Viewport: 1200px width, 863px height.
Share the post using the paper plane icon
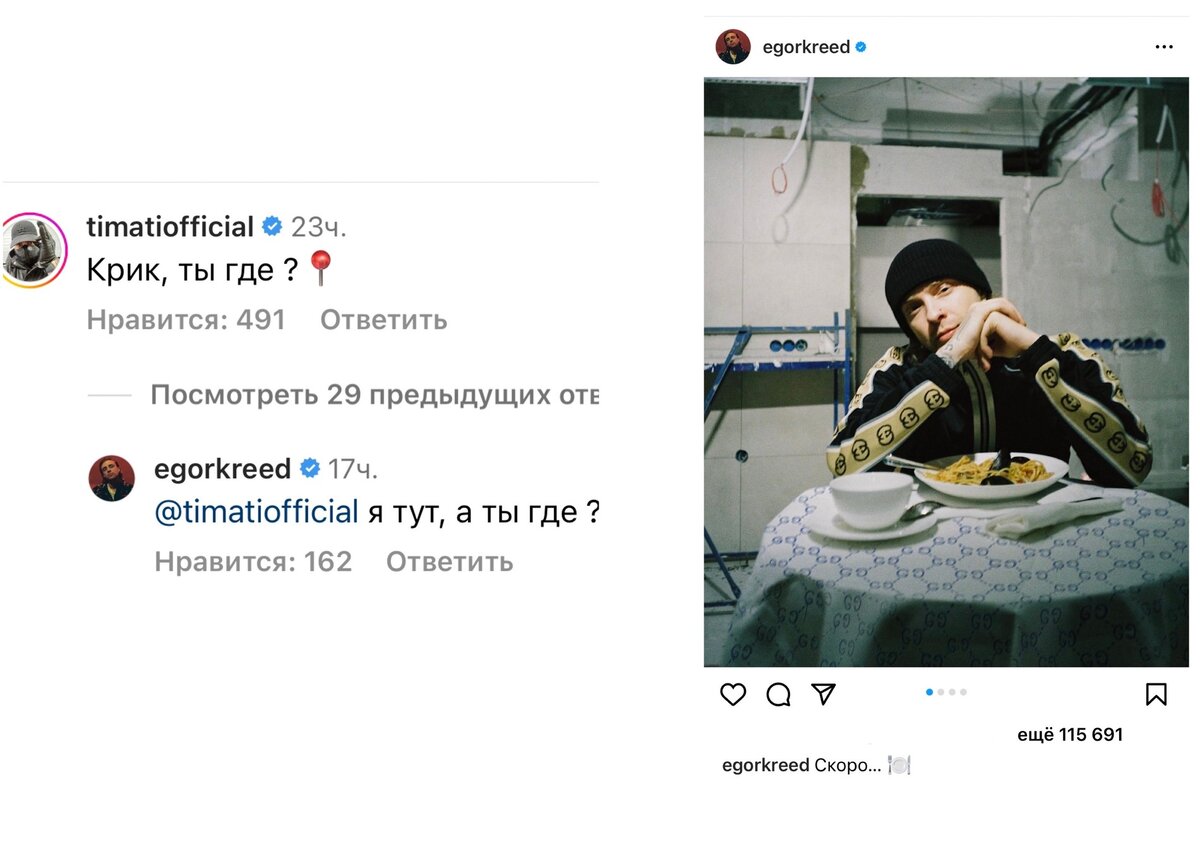click(x=824, y=694)
